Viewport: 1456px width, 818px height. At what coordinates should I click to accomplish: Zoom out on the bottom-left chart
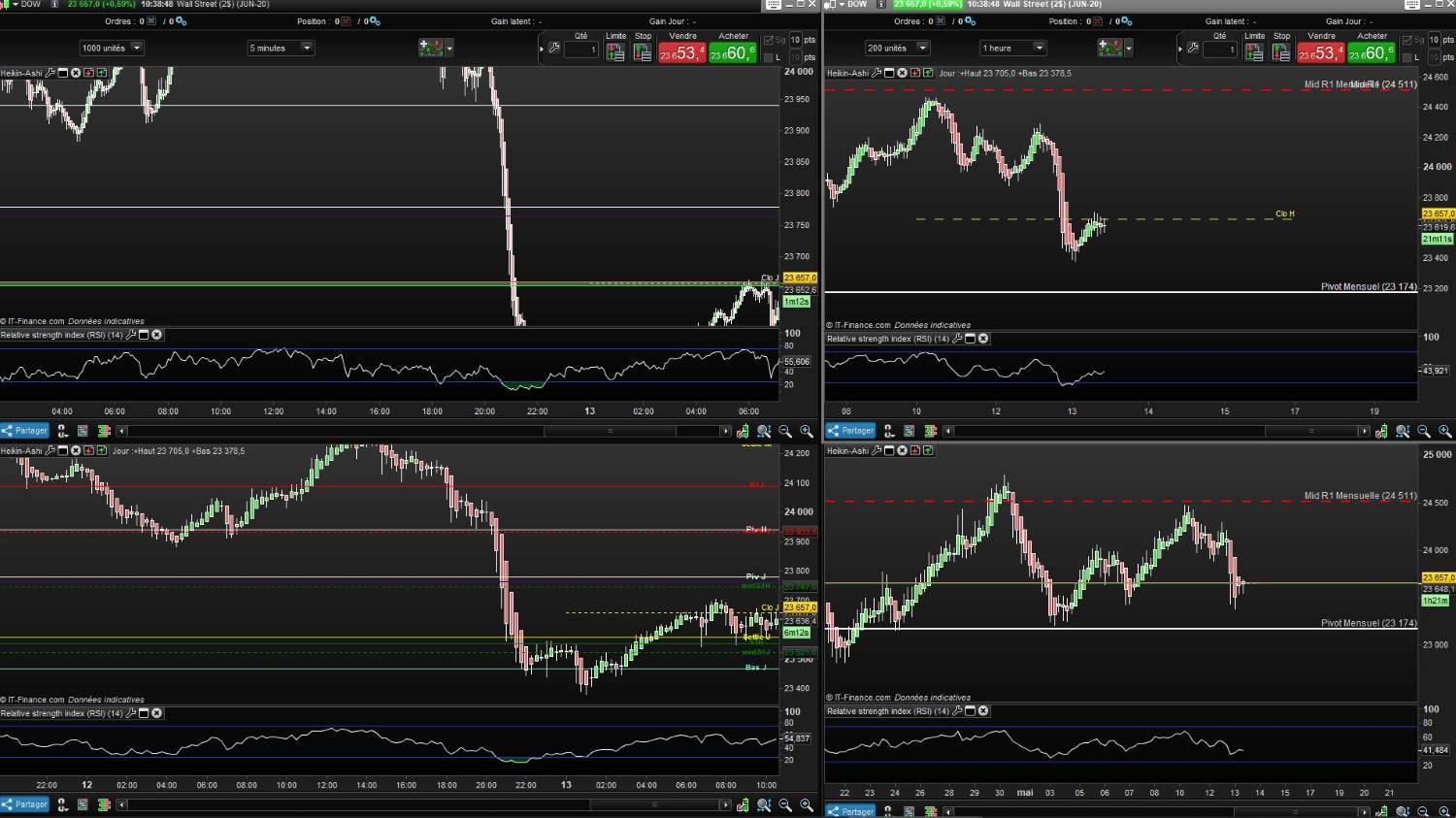click(785, 804)
